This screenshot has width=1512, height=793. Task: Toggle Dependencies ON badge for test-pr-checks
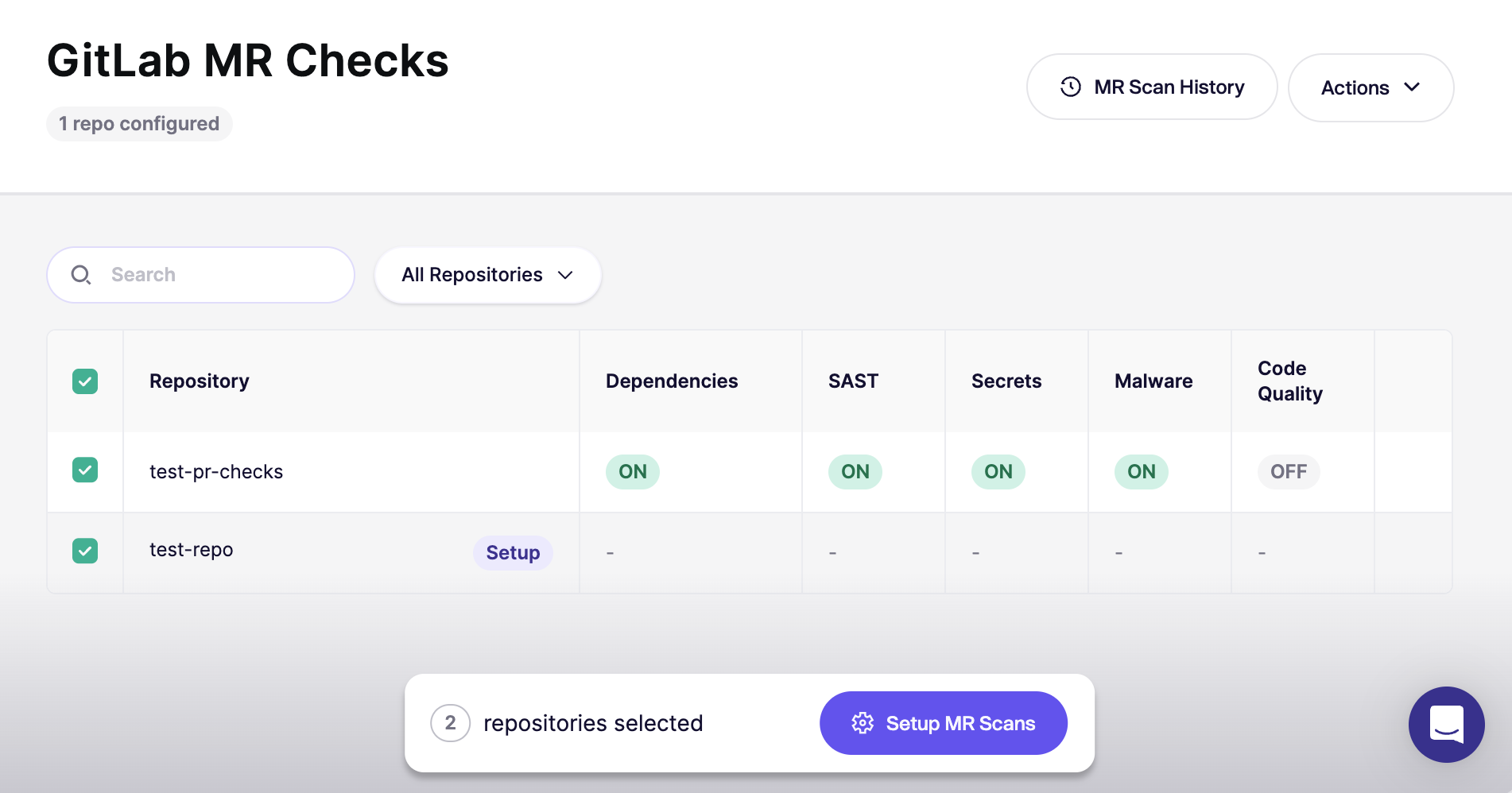[x=633, y=472]
